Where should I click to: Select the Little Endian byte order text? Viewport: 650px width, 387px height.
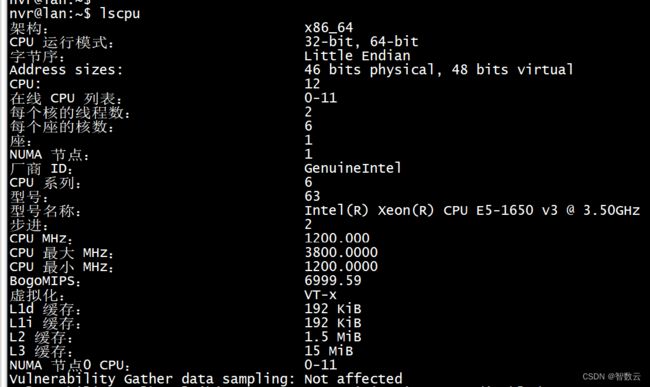pyautogui.click(x=357, y=56)
